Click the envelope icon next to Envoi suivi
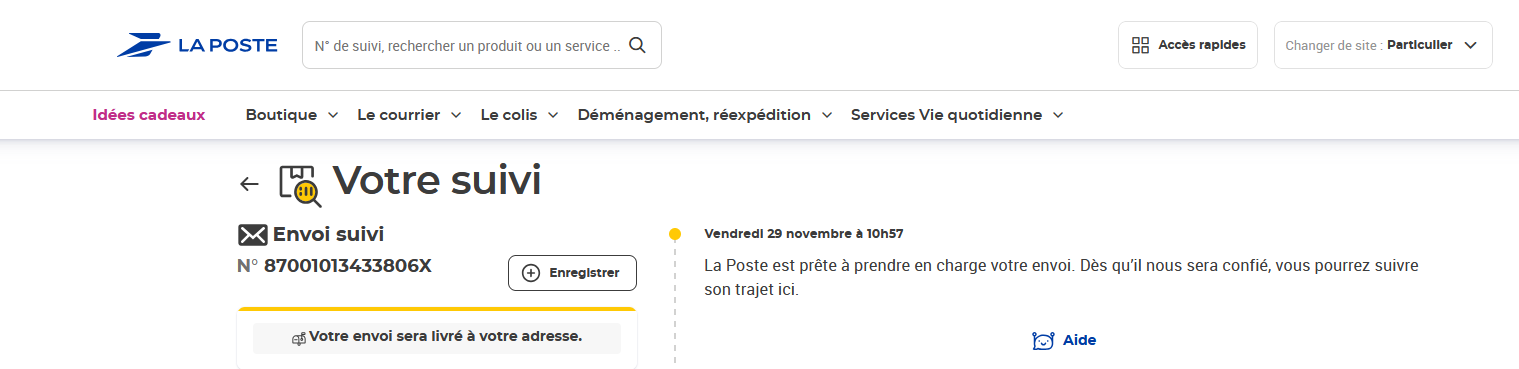 coord(252,235)
